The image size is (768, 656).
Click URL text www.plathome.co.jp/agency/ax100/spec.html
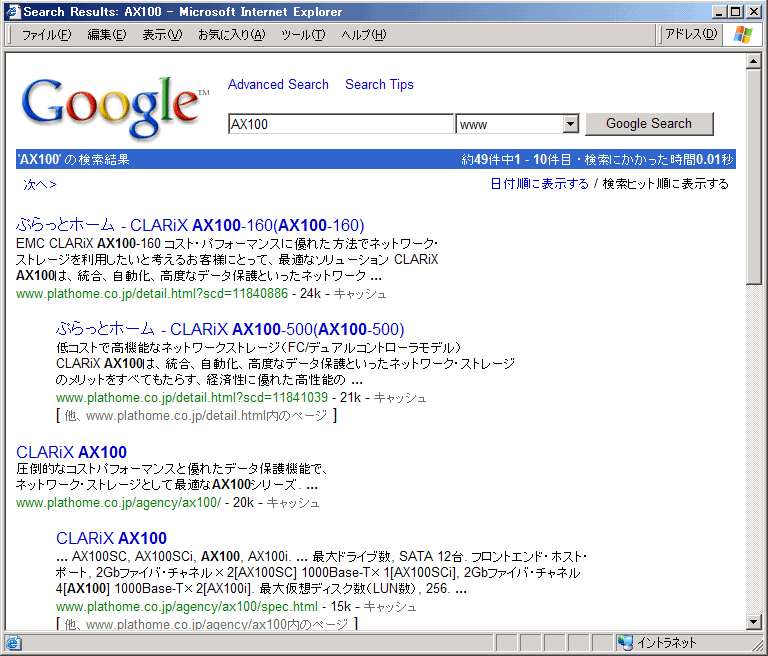tap(187, 607)
